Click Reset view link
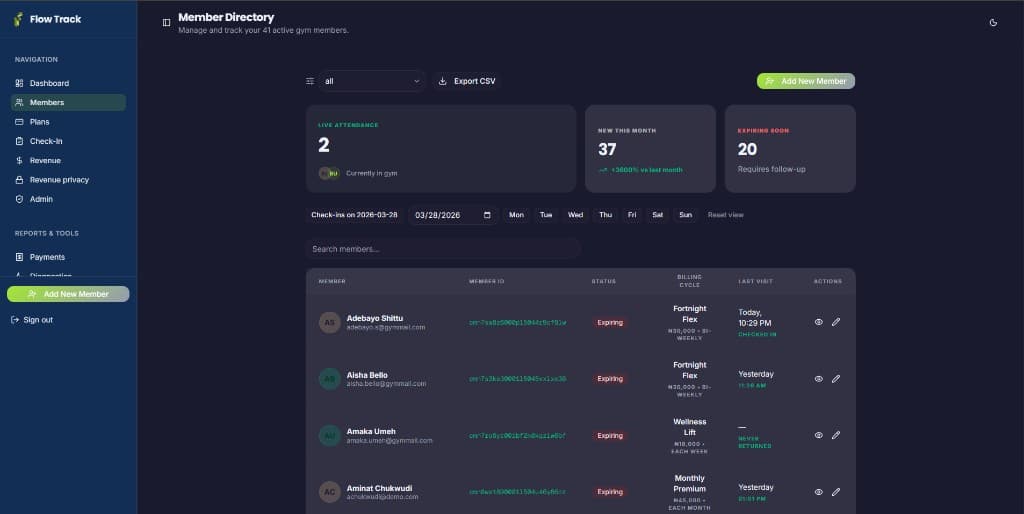Screen dimensions: 1024x514 click(726, 215)
